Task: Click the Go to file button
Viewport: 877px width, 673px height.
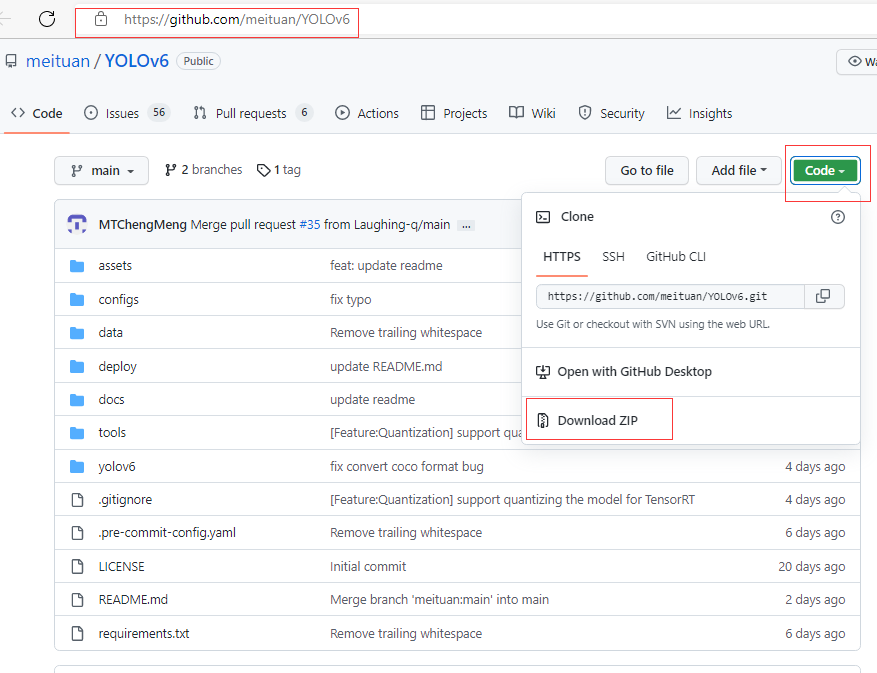Action: point(647,171)
